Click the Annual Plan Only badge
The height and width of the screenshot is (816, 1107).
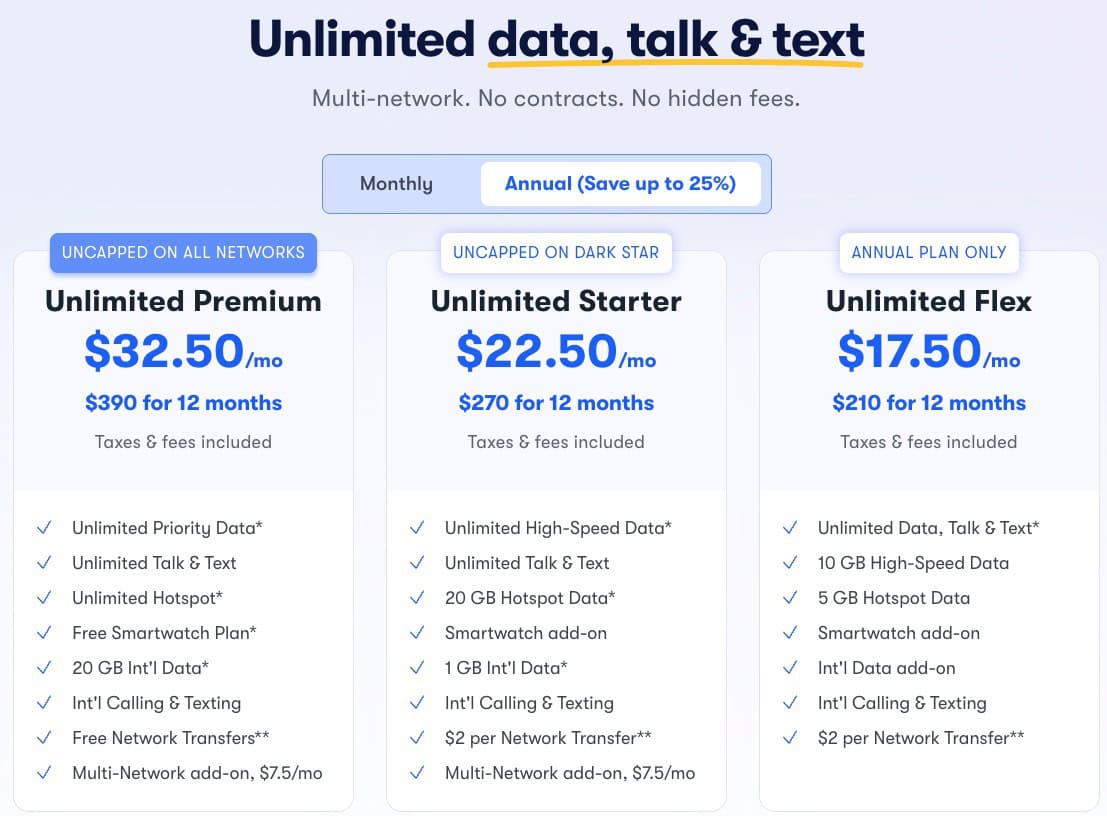929,253
